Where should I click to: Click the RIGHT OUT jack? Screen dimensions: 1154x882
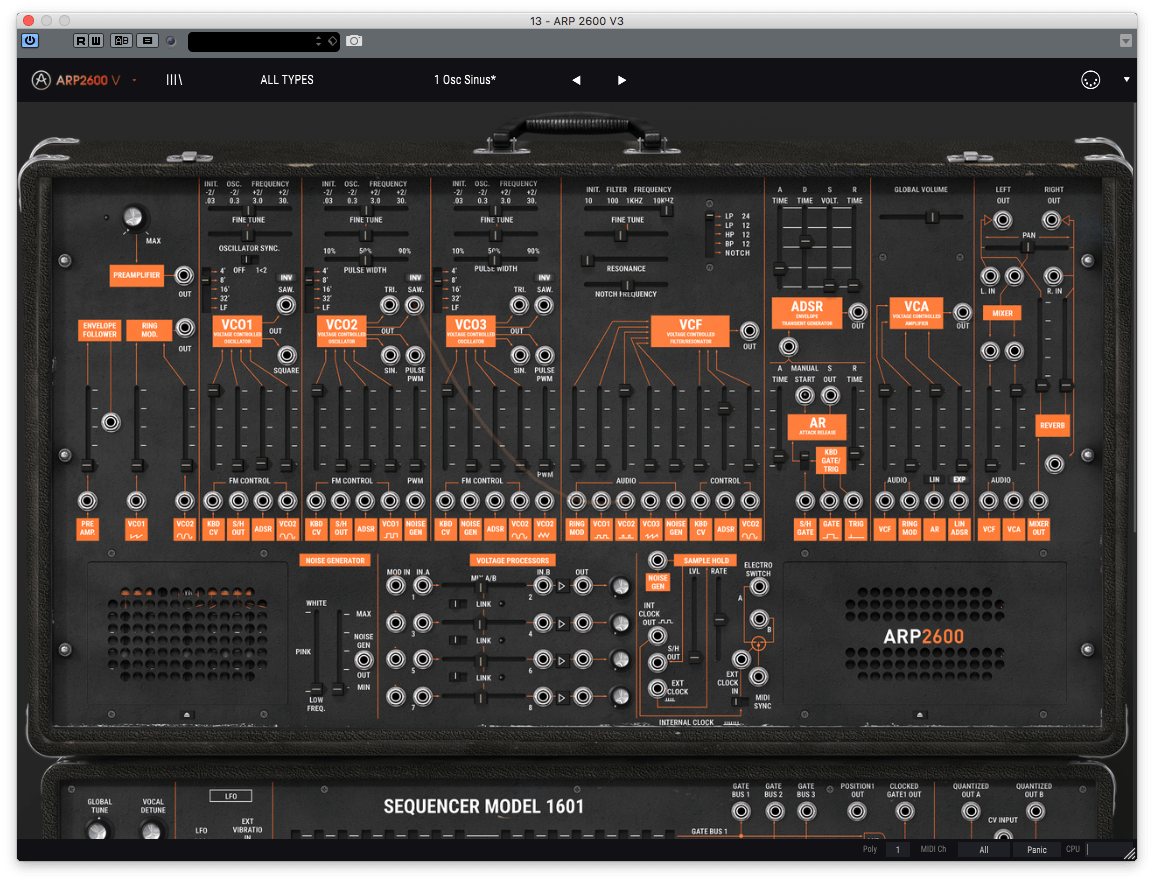(1052, 219)
